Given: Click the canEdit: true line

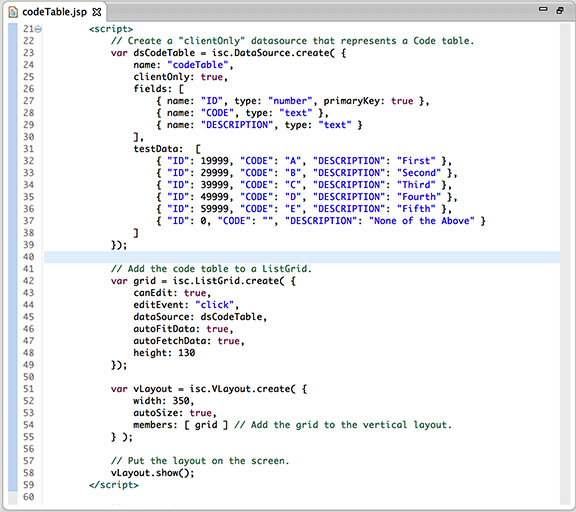Looking at the screenshot, I should 172,293.
